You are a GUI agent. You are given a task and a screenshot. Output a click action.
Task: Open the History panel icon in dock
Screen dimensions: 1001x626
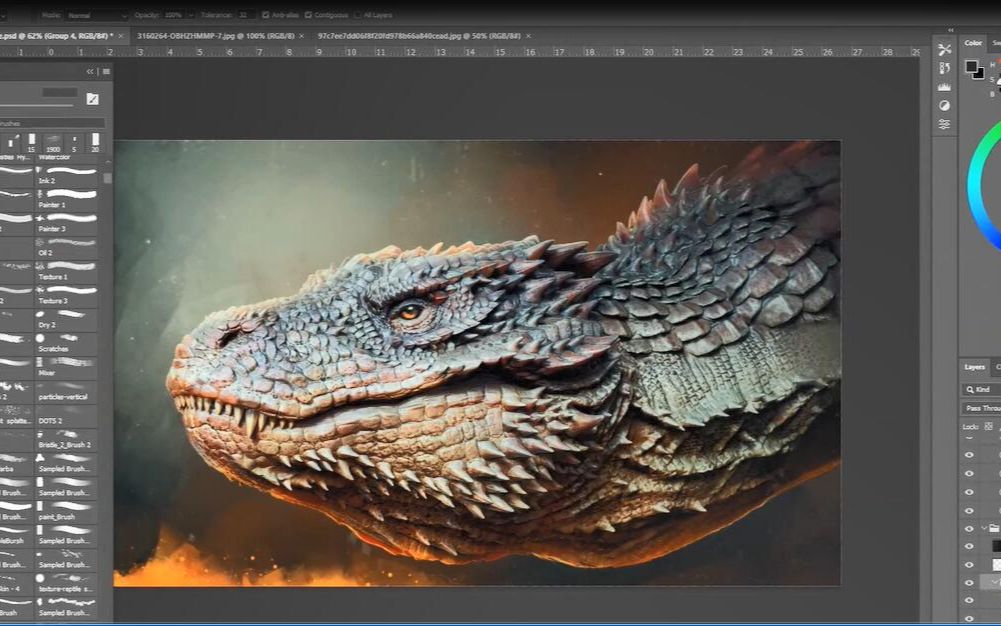coord(945,68)
